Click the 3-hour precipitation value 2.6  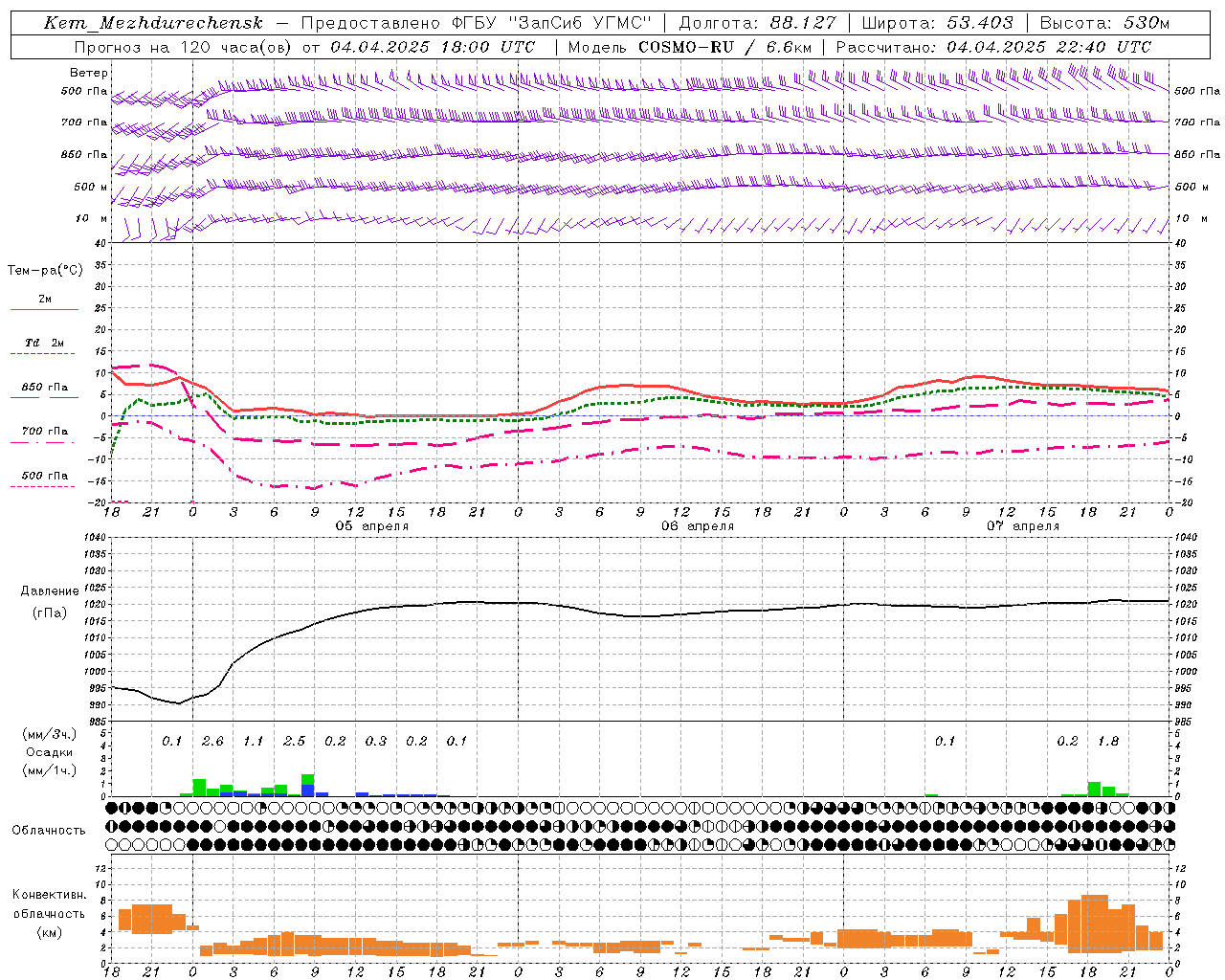pos(212,741)
